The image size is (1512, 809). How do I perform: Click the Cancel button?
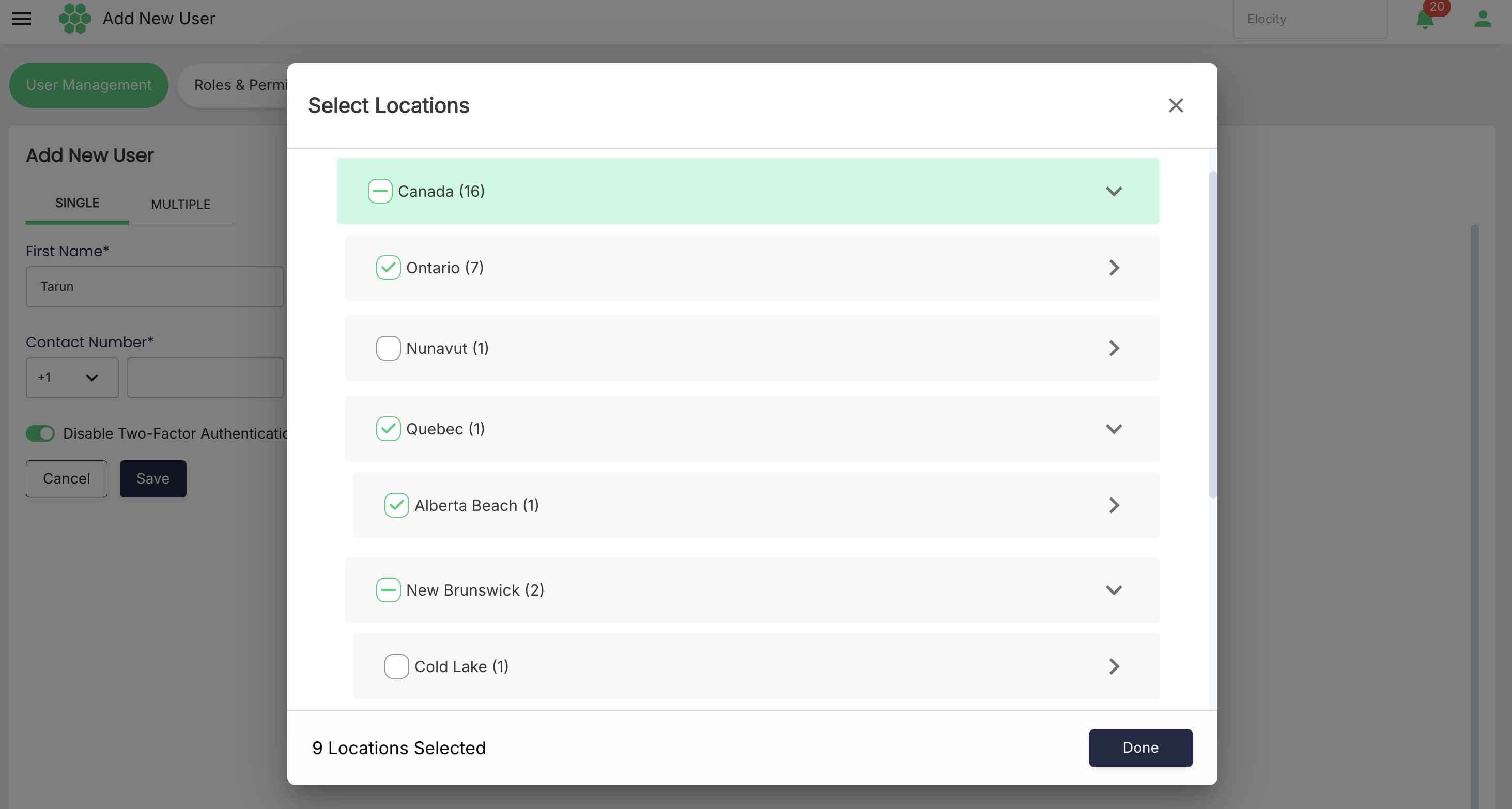click(66, 479)
